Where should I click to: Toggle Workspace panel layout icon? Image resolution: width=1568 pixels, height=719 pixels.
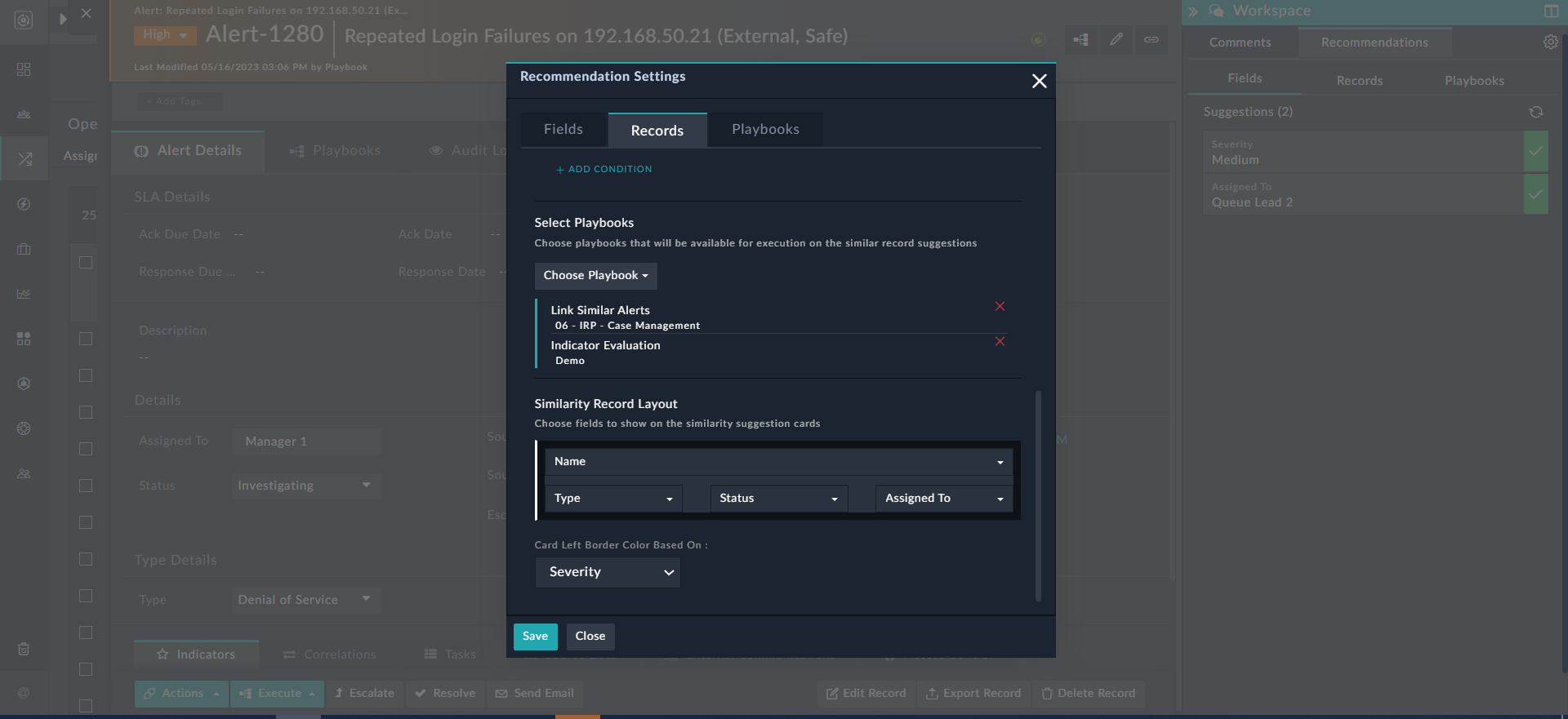click(1551, 11)
